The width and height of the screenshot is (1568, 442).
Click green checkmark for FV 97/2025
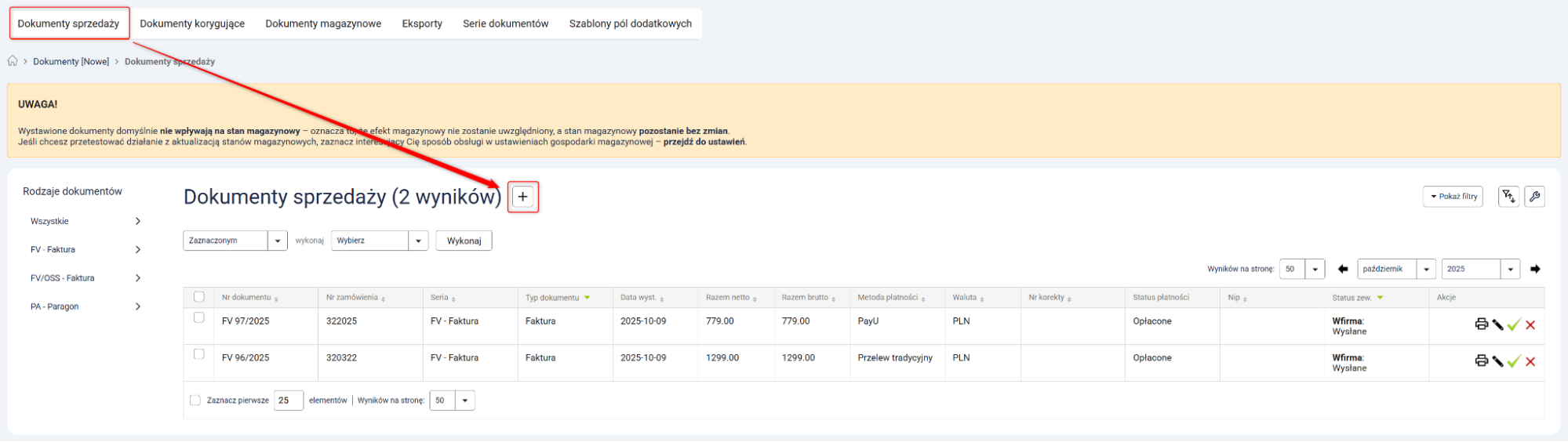(1514, 324)
